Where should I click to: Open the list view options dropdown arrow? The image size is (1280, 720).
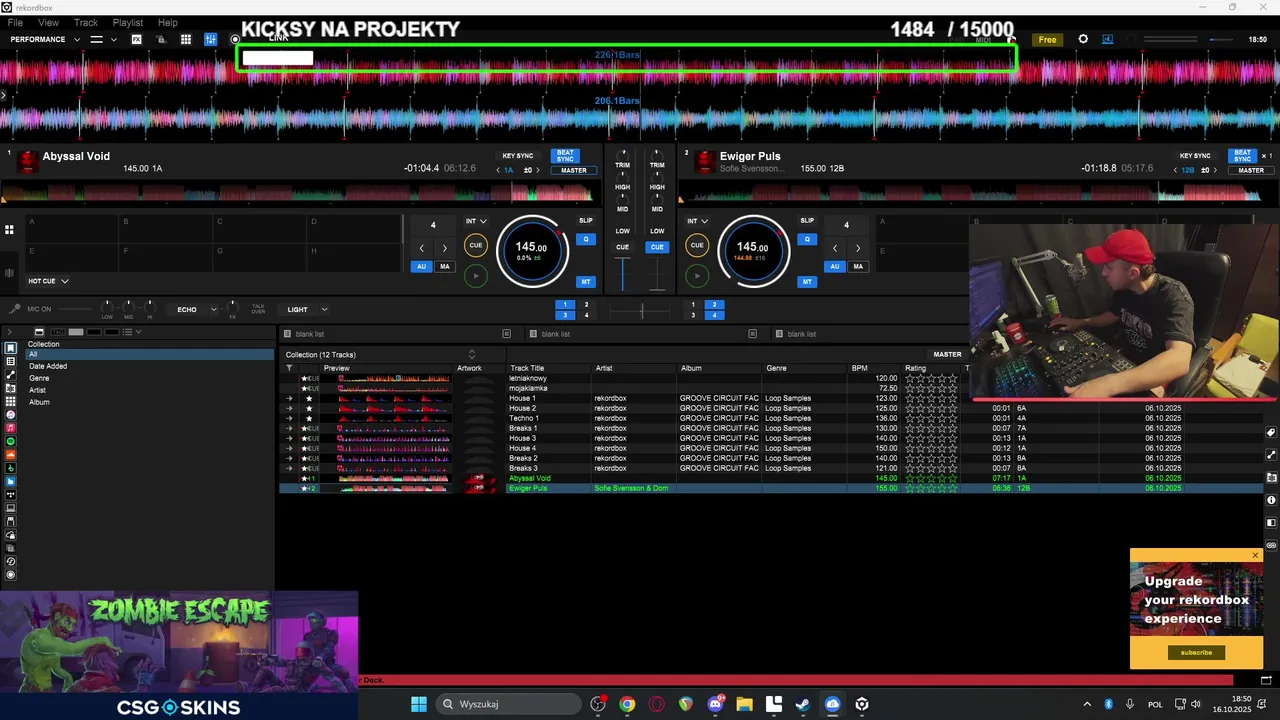point(138,332)
